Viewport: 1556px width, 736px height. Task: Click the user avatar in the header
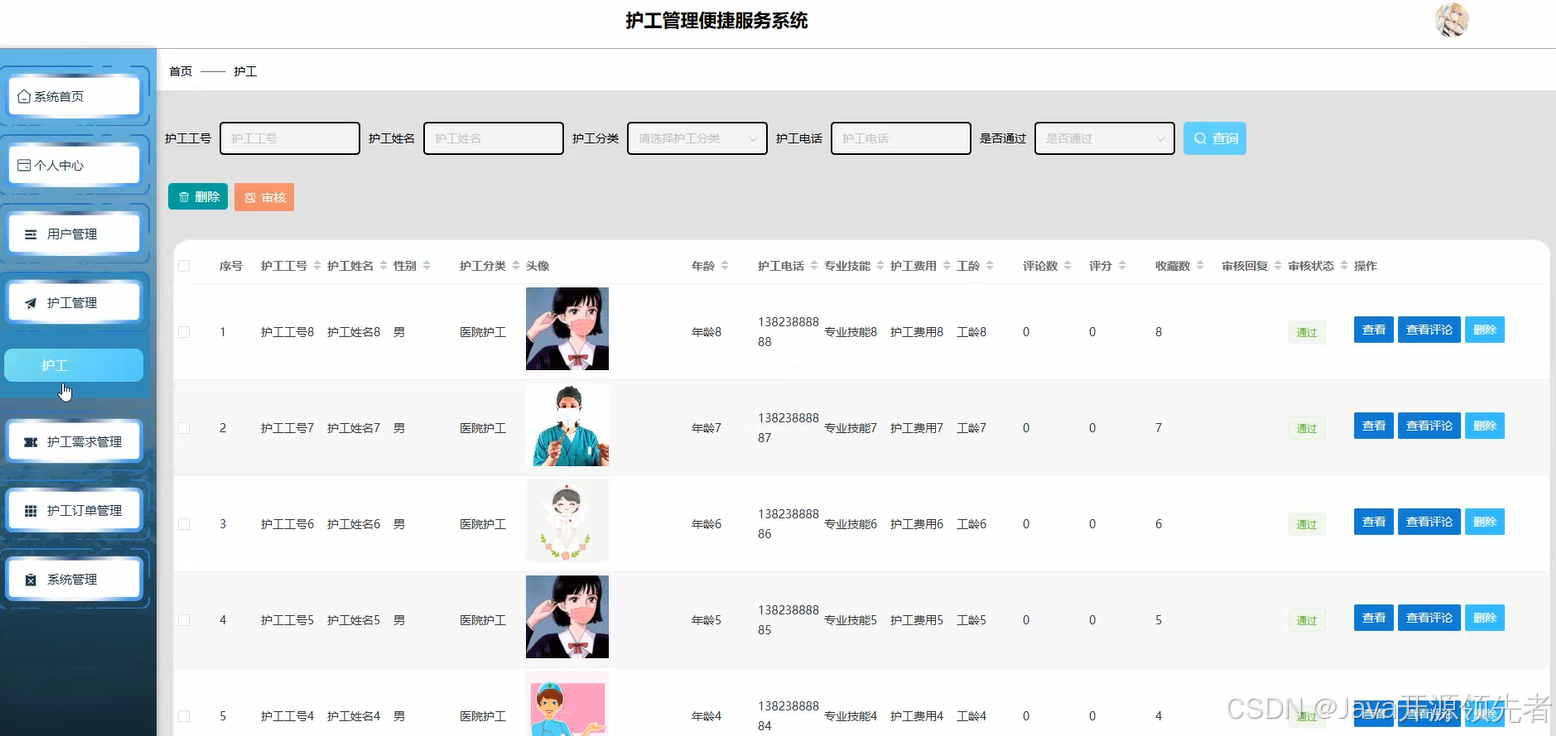click(1451, 20)
